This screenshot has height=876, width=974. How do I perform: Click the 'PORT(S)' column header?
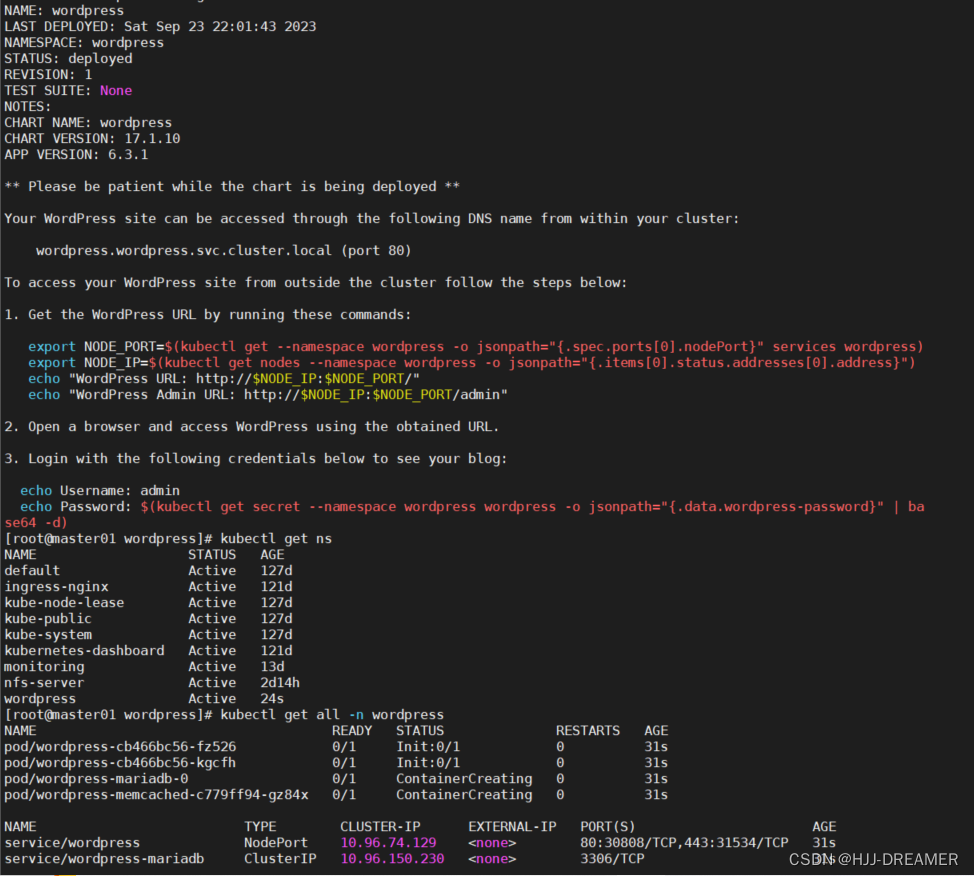coord(608,827)
